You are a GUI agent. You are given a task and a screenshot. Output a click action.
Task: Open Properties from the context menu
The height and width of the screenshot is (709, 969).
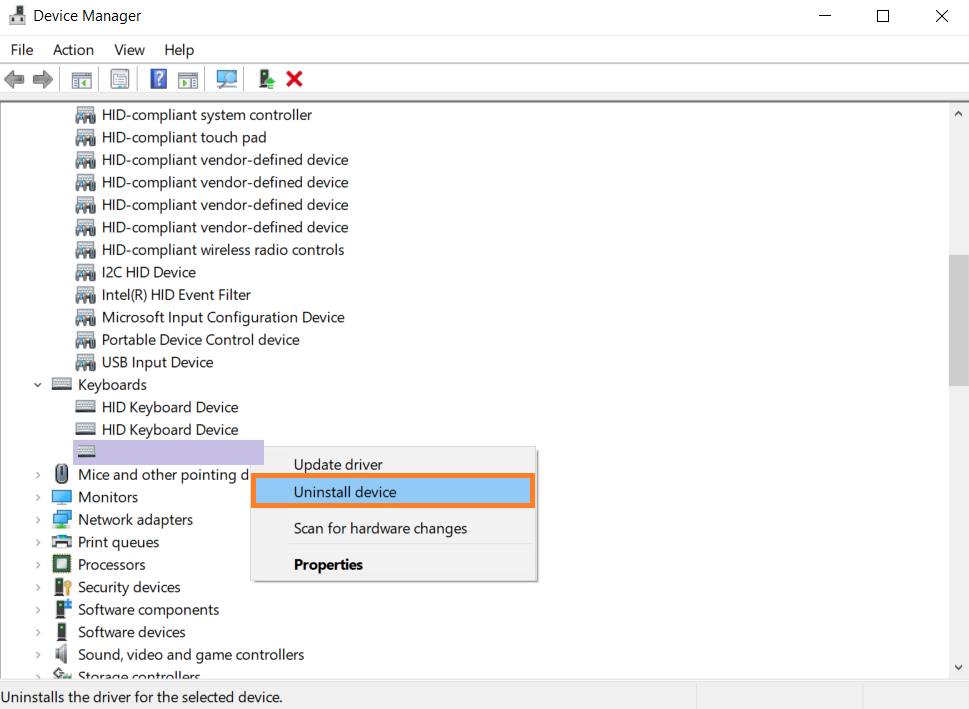tap(328, 564)
